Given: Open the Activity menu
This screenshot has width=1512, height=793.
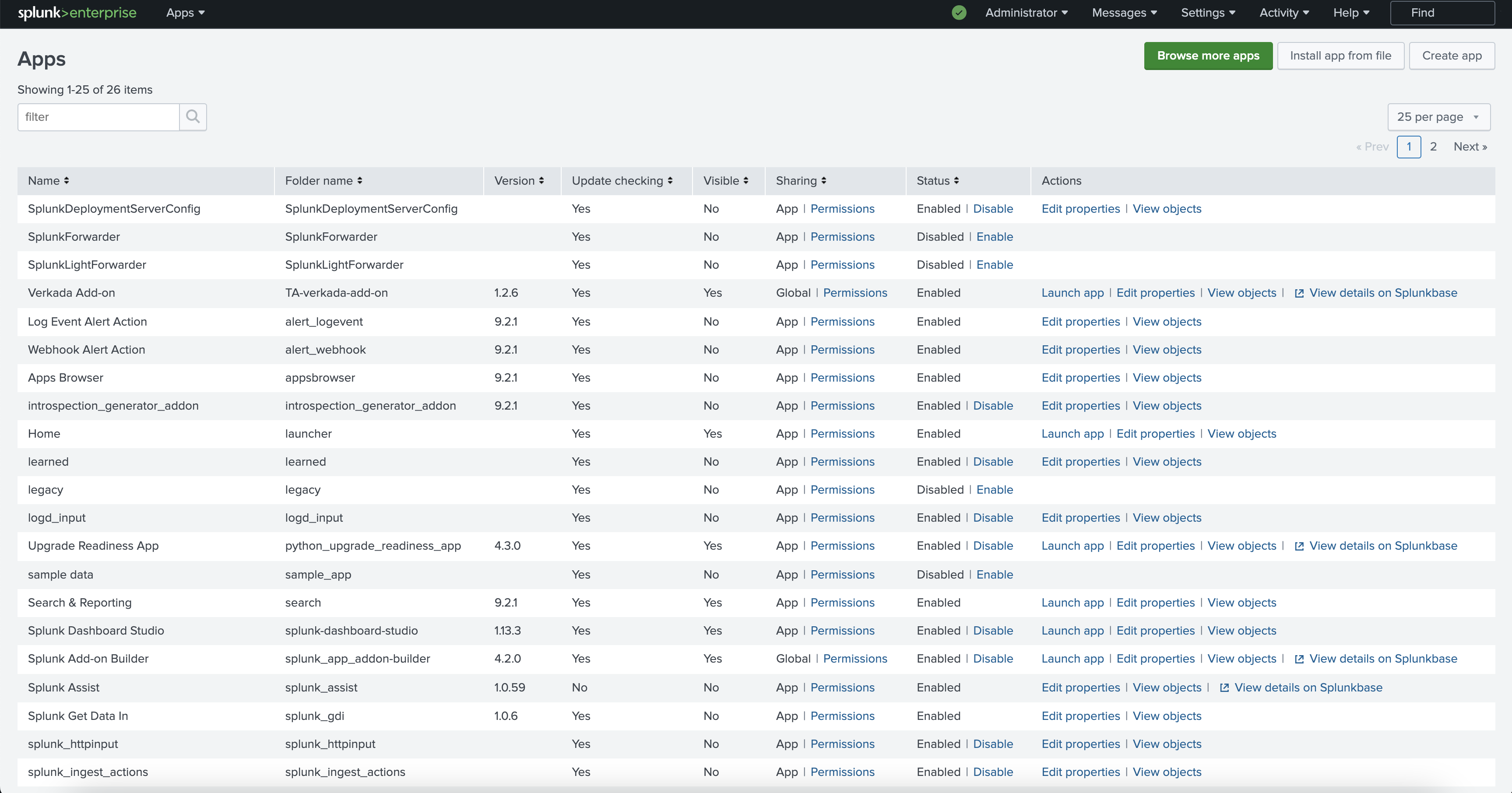Looking at the screenshot, I should pyautogui.click(x=1283, y=13).
